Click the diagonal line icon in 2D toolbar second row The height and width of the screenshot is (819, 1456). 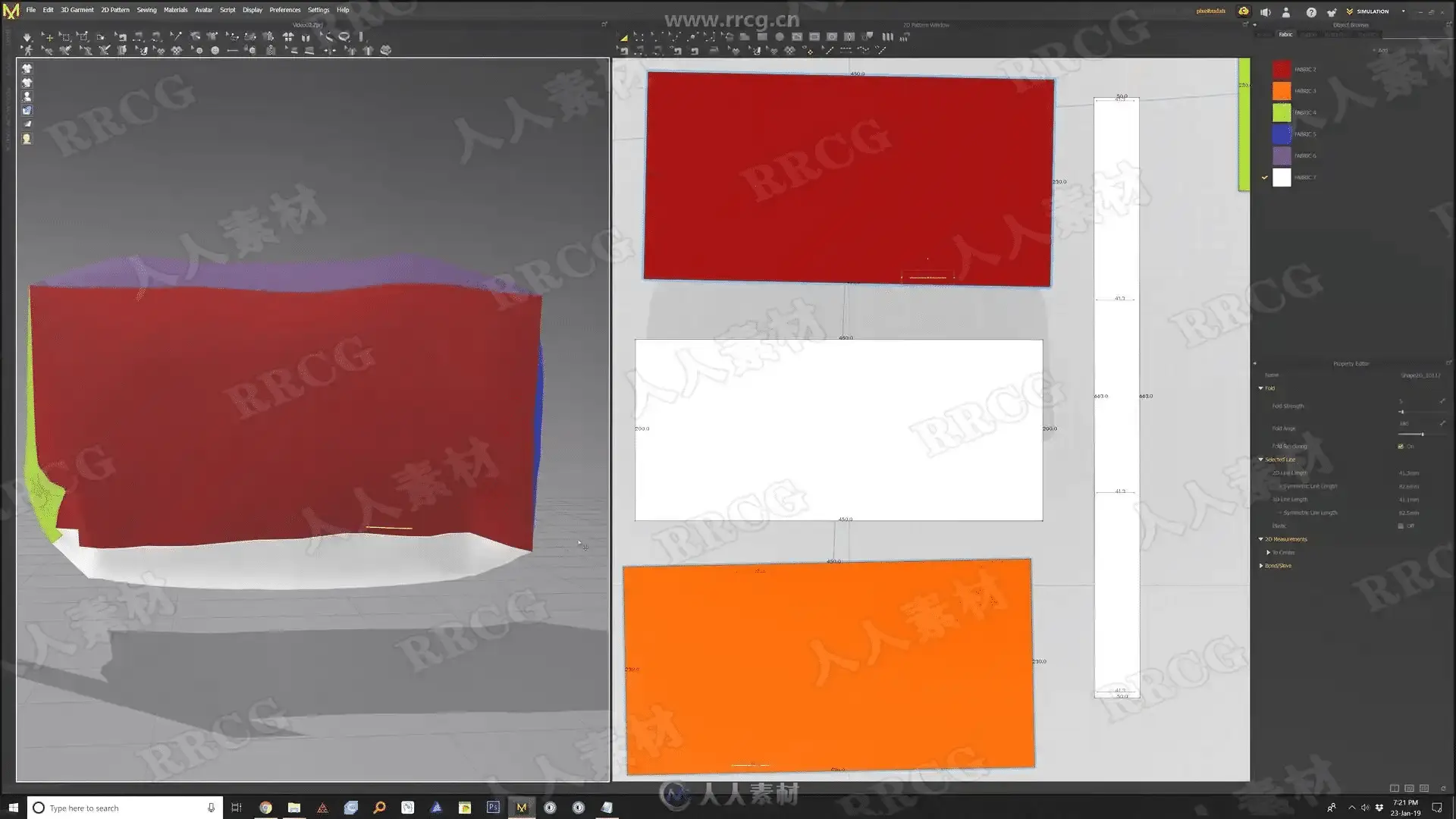828,51
